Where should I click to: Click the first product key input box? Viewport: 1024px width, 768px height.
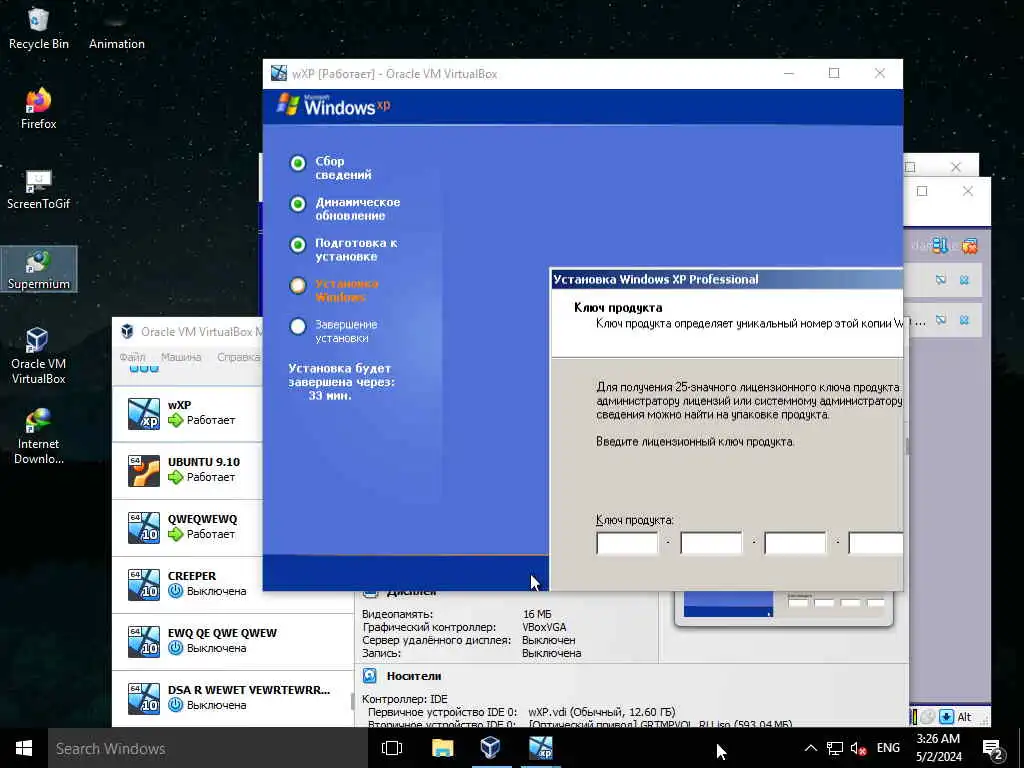click(x=627, y=543)
